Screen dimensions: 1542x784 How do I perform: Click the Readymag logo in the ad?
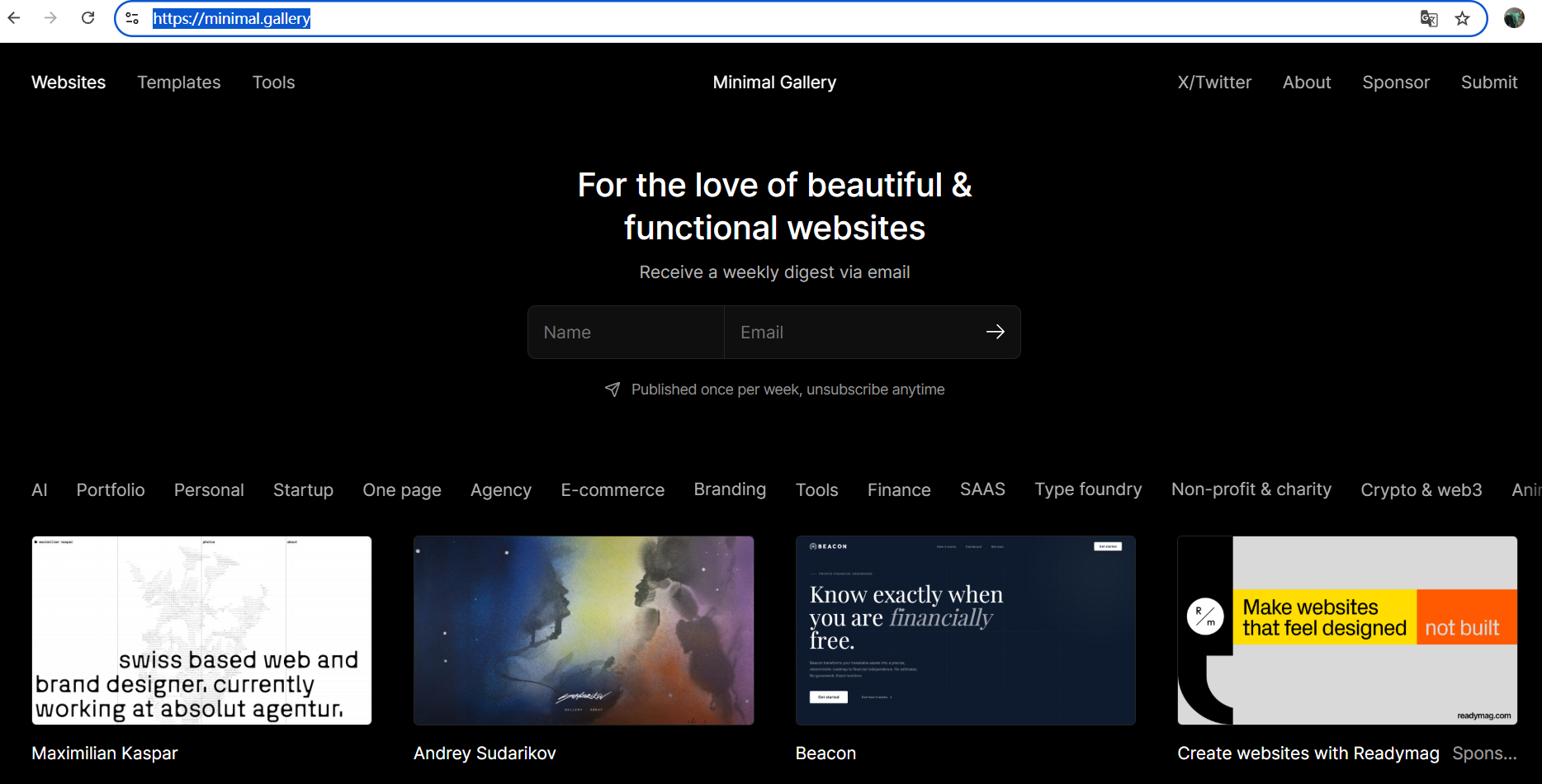coord(1205,616)
